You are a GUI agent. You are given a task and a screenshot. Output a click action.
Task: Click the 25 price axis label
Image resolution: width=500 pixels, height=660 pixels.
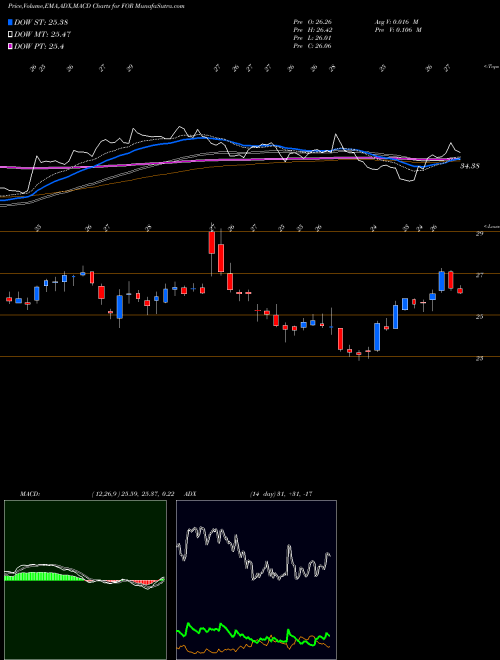pos(479,317)
